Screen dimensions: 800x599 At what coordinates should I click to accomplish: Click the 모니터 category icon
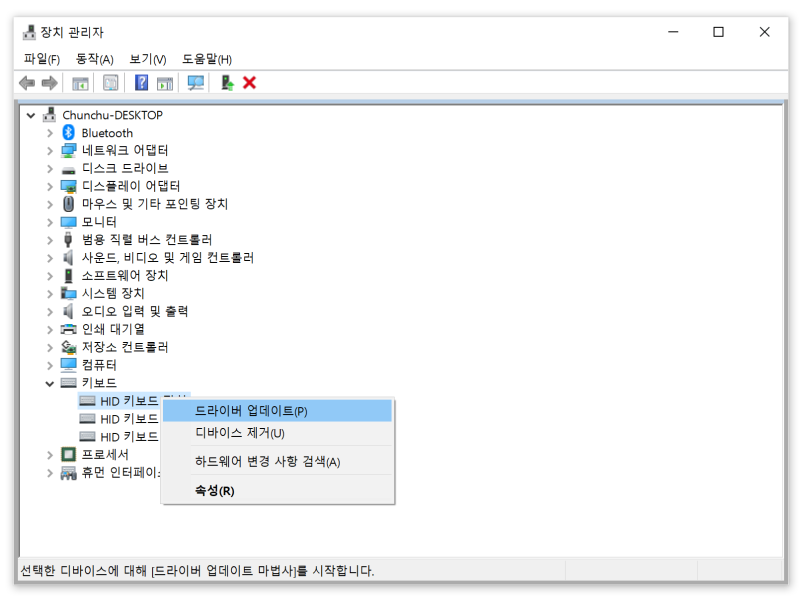point(68,222)
